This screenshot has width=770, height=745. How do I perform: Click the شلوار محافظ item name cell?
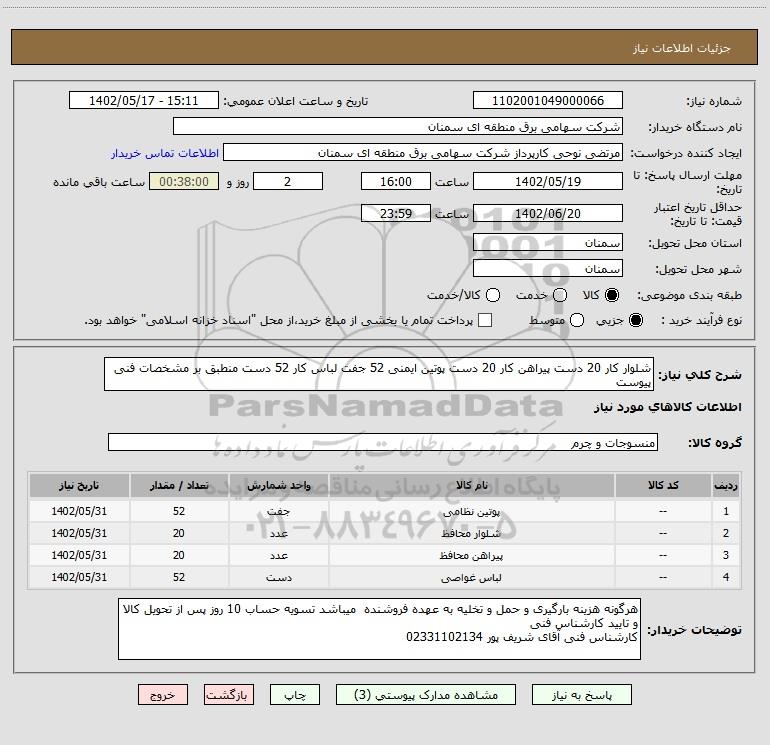(471, 533)
